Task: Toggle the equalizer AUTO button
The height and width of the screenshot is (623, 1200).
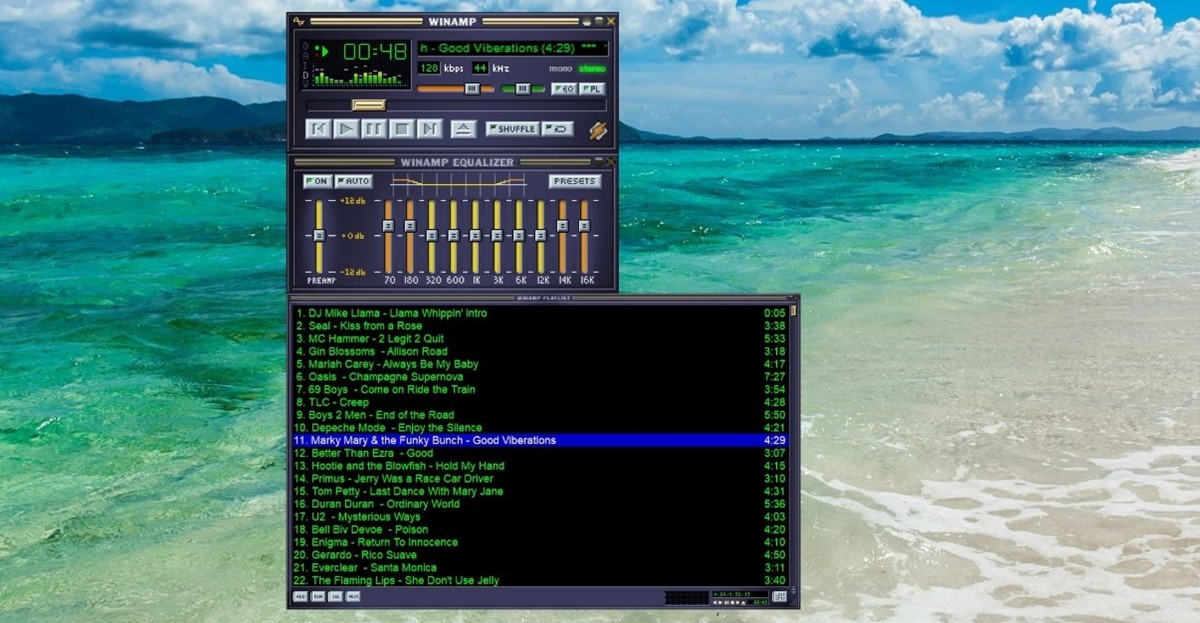Action: (353, 182)
